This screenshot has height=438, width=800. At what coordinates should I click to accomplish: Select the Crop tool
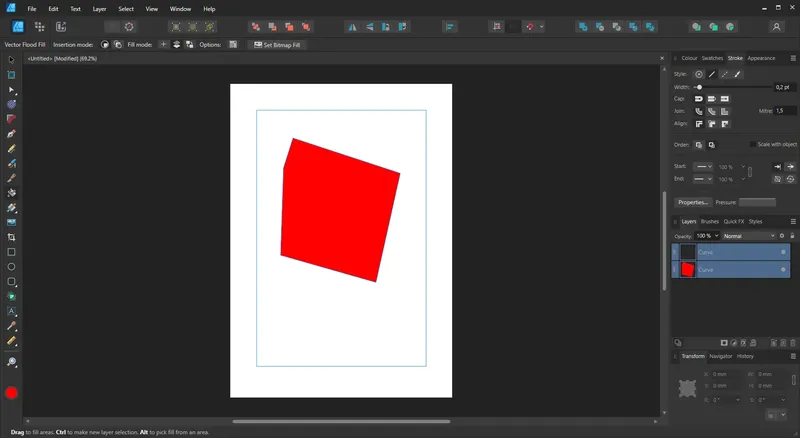click(11, 237)
